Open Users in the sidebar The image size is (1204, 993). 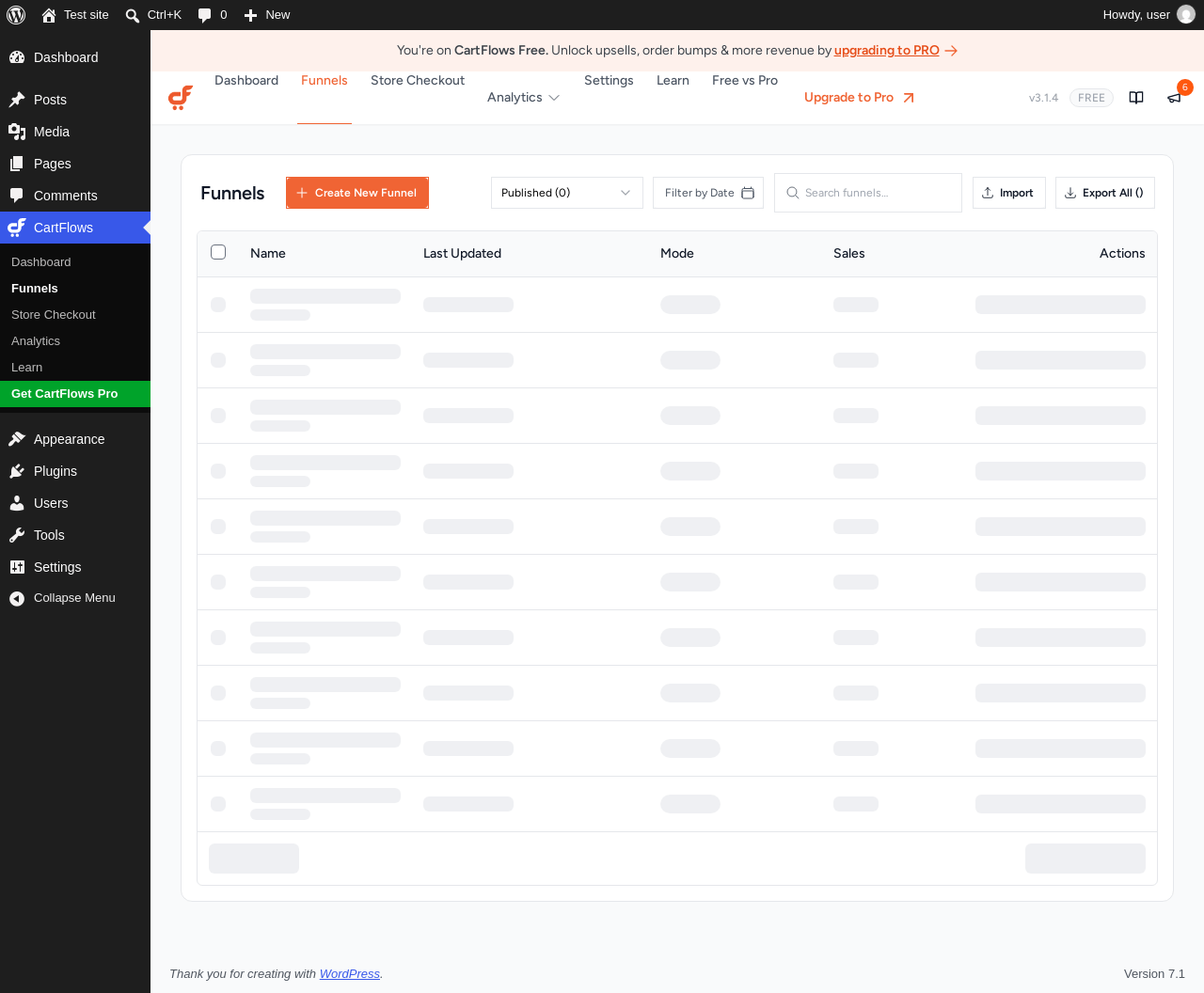pos(75,503)
